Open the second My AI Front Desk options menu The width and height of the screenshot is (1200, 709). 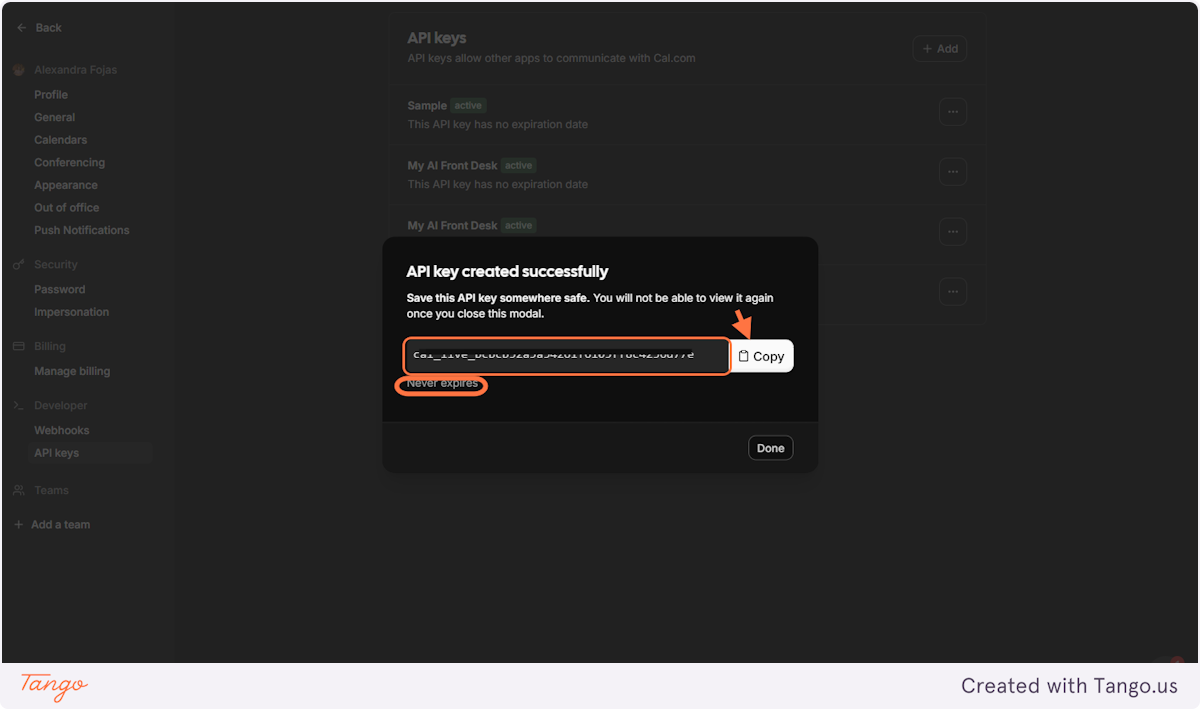point(952,231)
